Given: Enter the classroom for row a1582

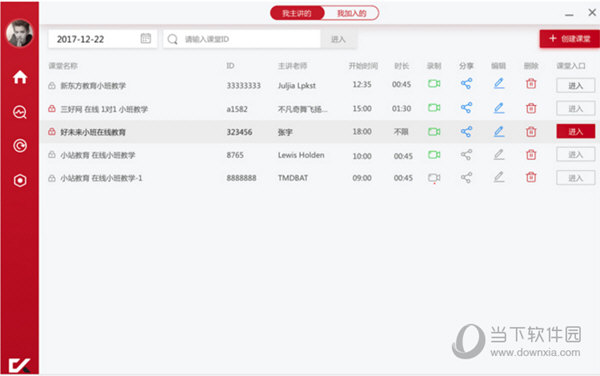Looking at the screenshot, I should [576, 109].
